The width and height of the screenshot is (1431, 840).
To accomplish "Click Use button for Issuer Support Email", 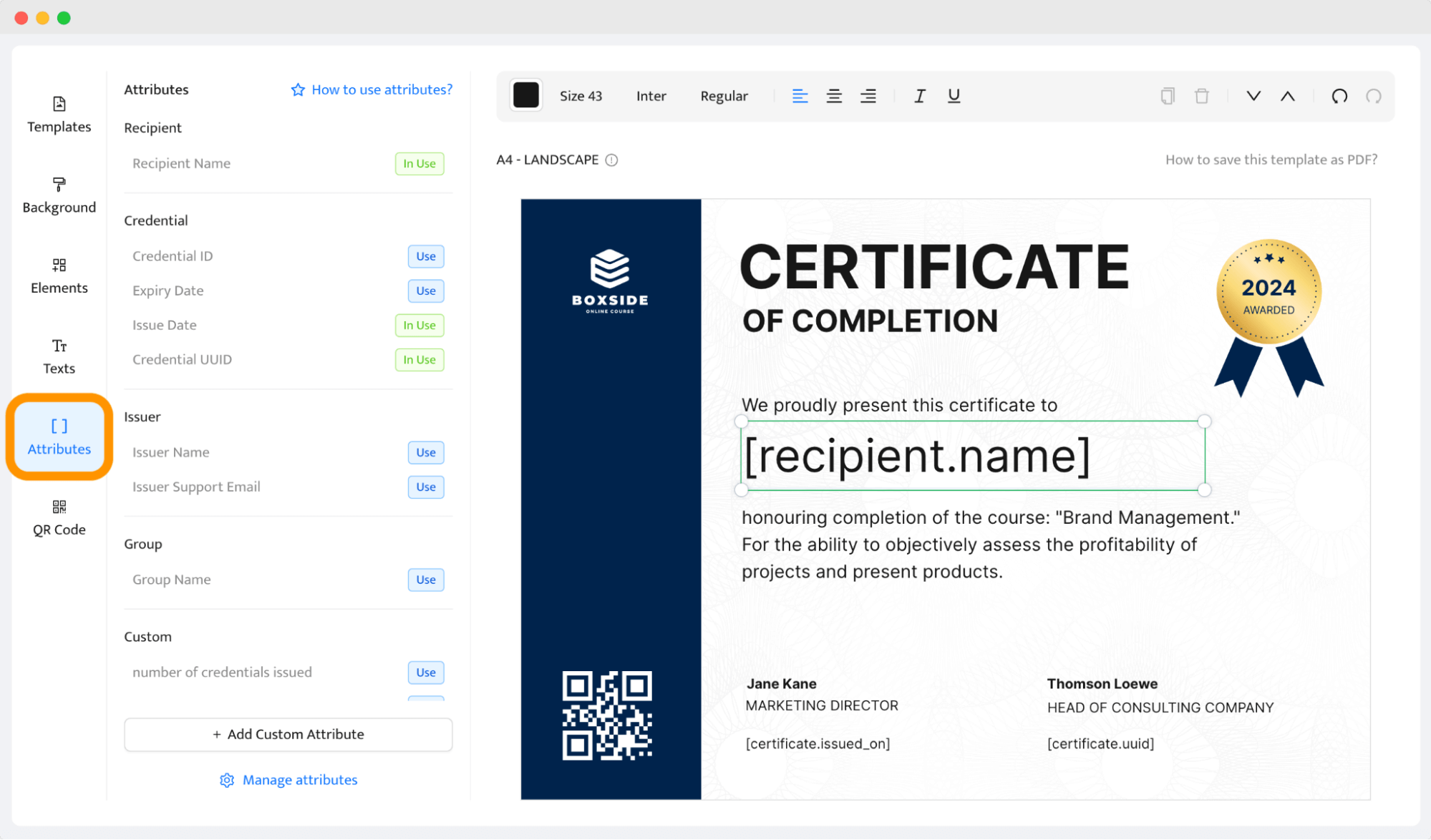I will 426,487.
